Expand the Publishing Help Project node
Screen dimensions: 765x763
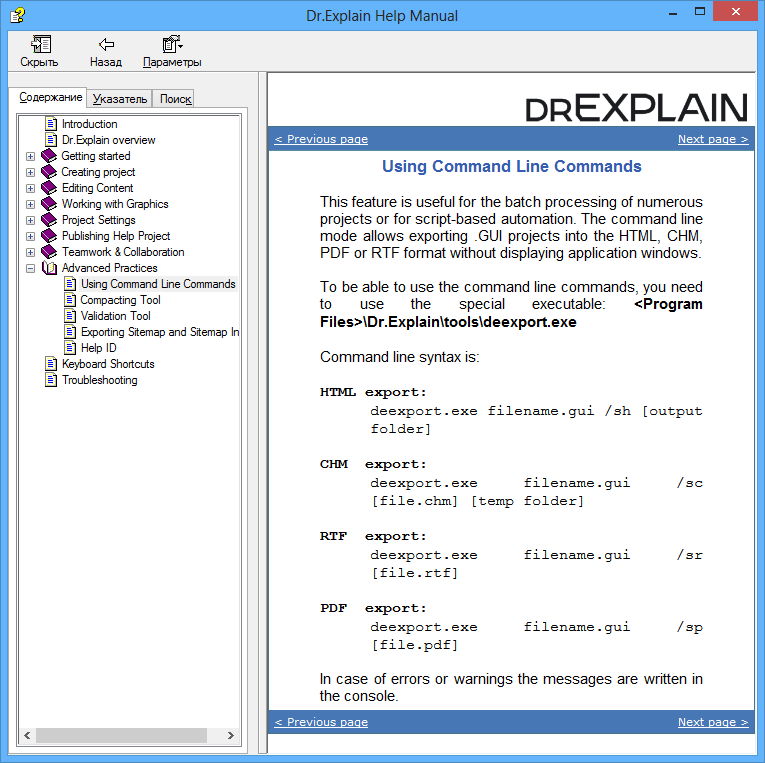tap(30, 237)
